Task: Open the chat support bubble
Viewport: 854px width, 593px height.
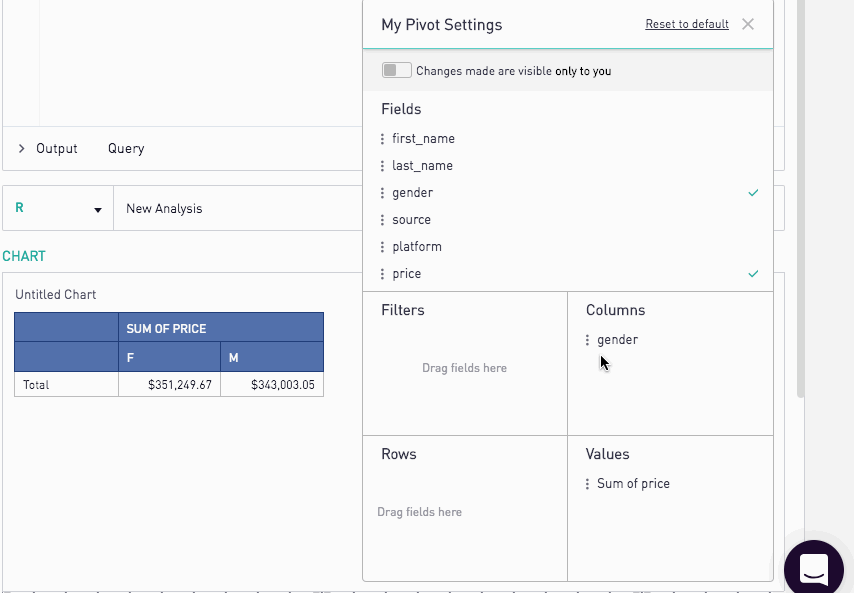Action: coord(813,568)
